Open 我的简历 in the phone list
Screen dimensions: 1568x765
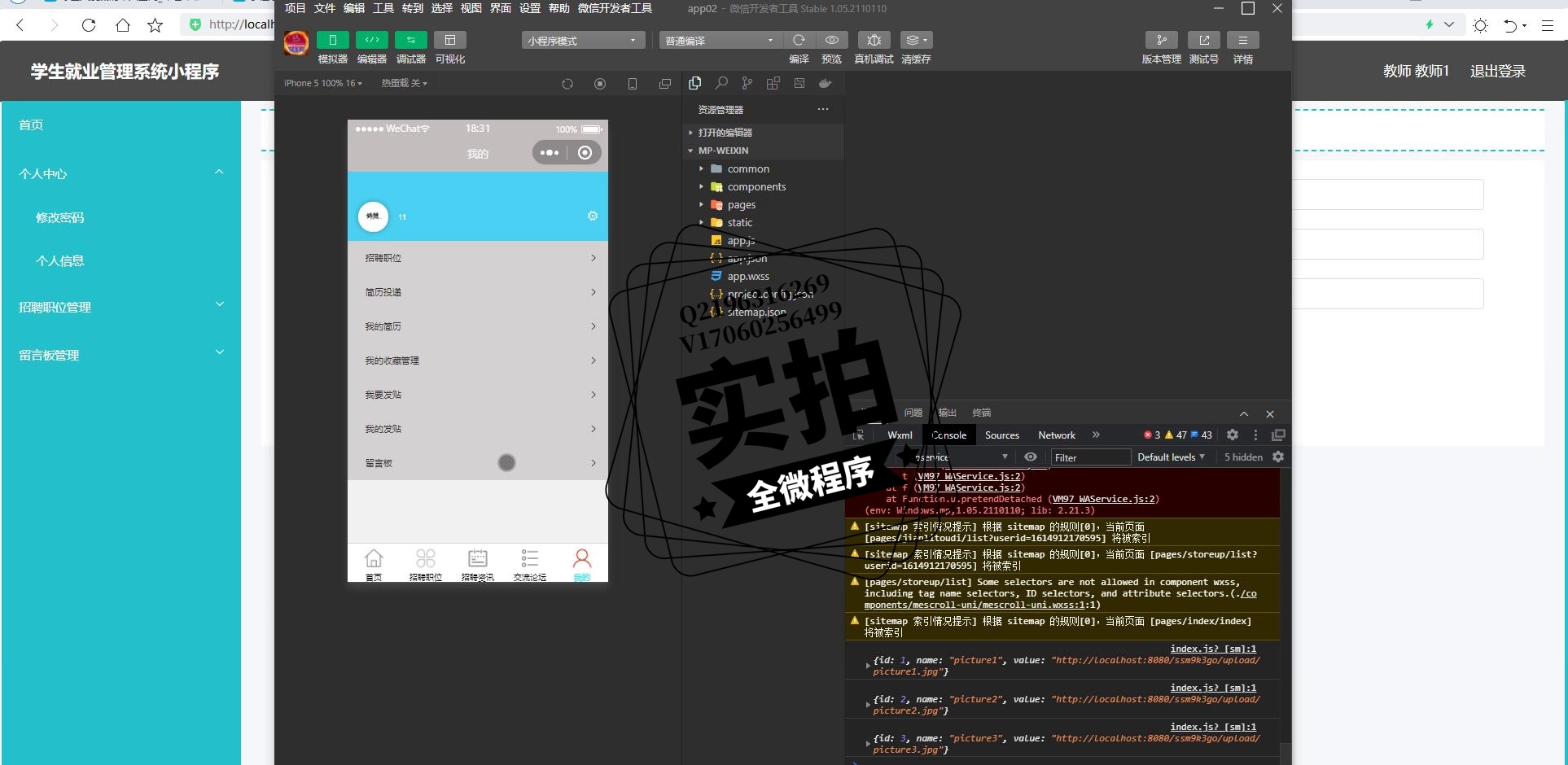(478, 326)
